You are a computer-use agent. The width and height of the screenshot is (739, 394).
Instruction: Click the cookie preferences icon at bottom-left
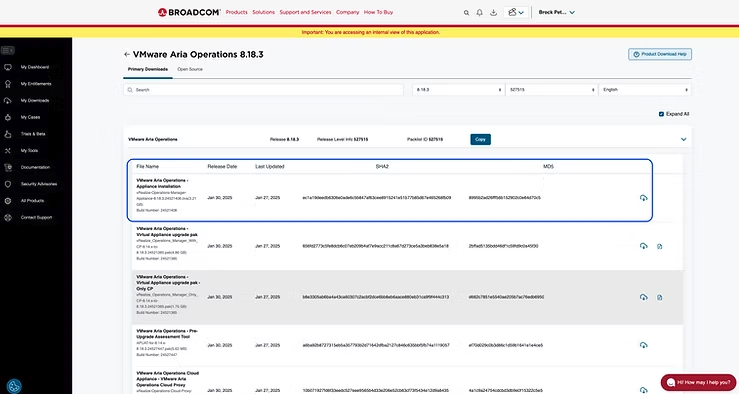click(x=14, y=386)
